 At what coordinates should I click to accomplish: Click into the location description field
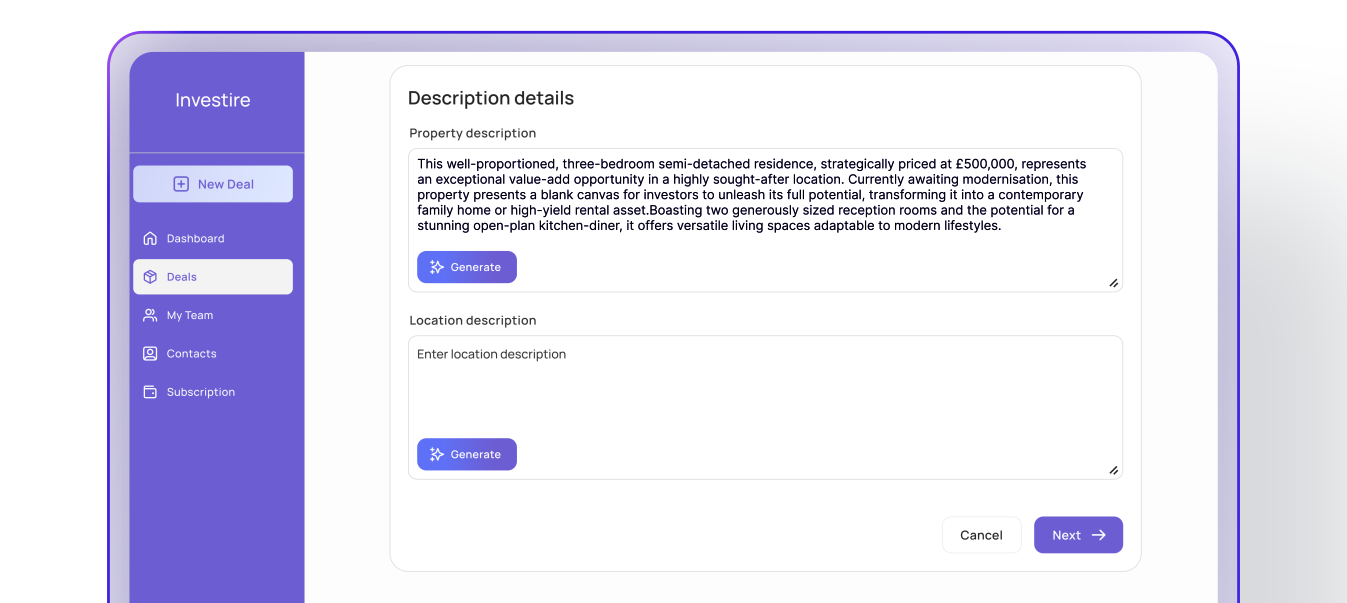[x=764, y=390]
